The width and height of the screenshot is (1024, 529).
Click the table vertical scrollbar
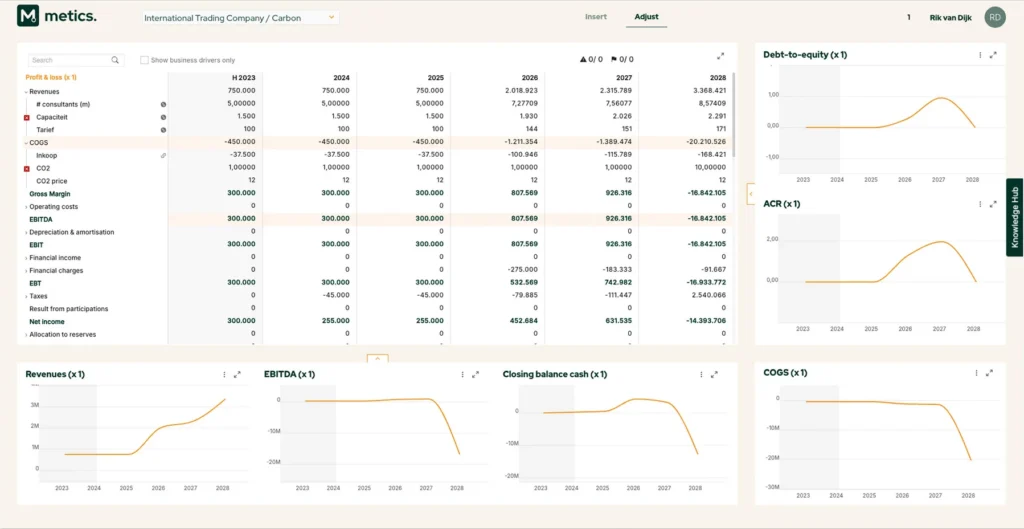(x=734, y=115)
